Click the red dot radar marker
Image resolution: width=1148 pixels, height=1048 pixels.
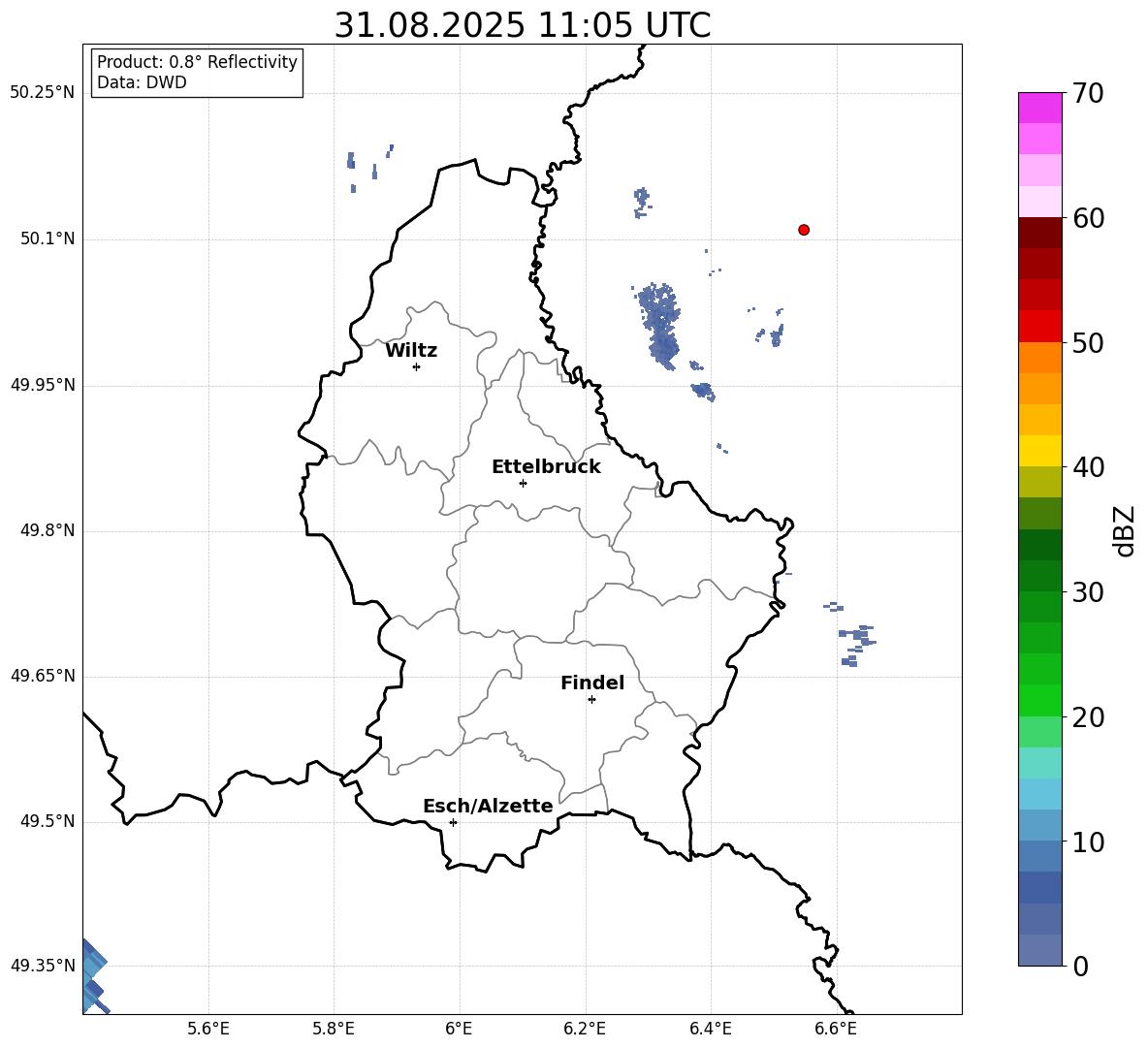804,230
